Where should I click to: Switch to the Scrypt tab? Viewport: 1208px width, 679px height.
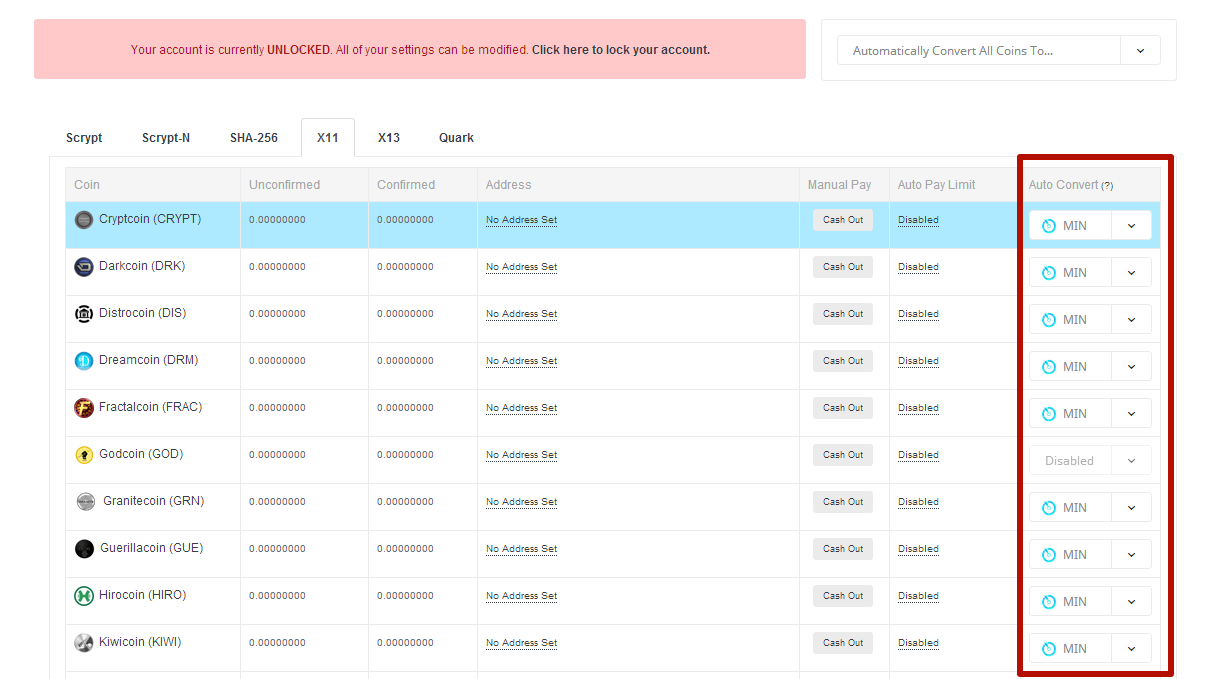click(x=84, y=138)
